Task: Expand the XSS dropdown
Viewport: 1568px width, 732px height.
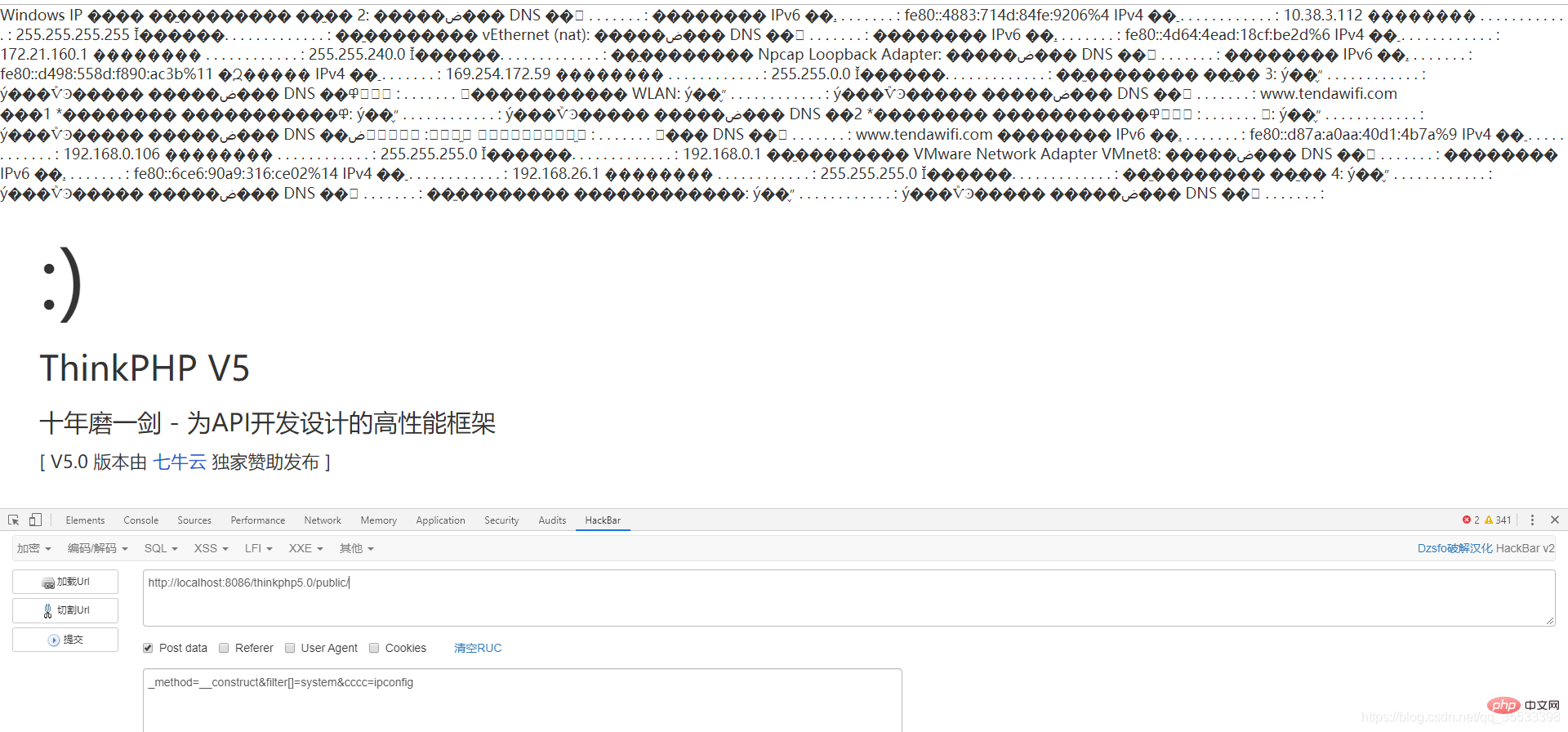Action: point(211,548)
